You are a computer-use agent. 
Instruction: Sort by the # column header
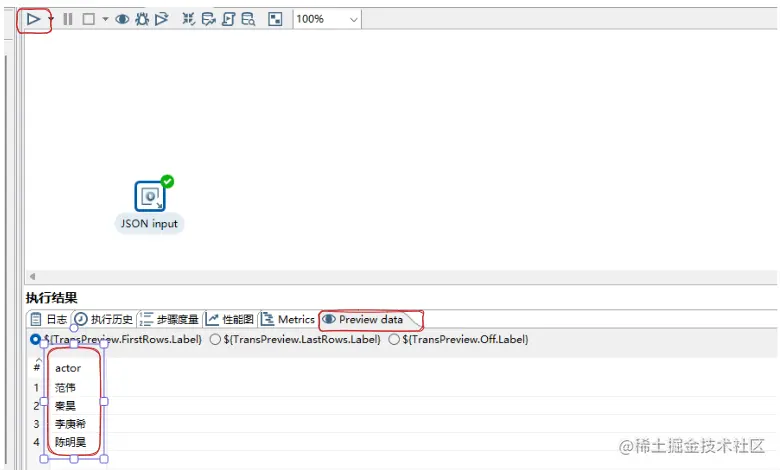[36, 368]
